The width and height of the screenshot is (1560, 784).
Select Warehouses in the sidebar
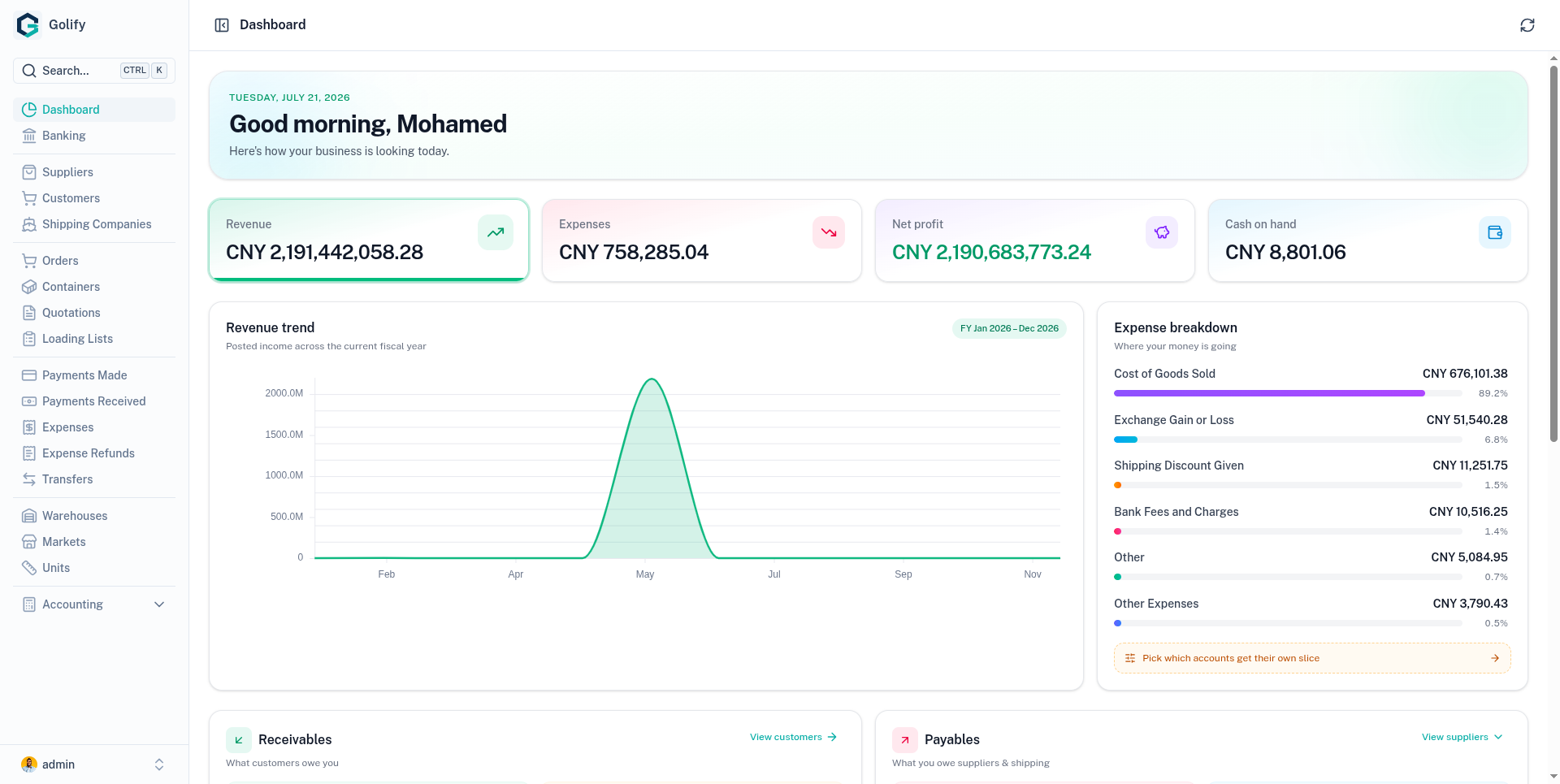tap(94, 516)
